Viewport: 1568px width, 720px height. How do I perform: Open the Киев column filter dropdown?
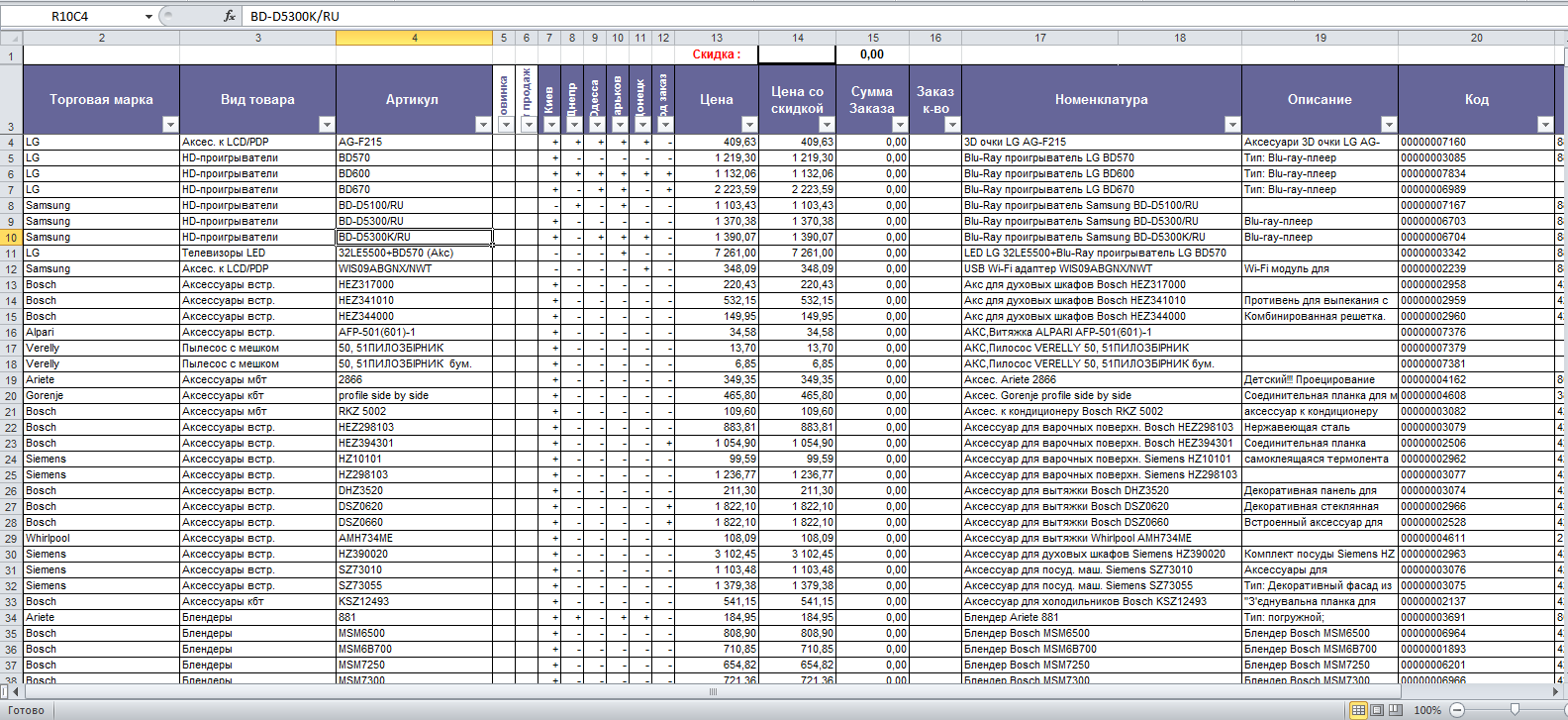click(551, 124)
